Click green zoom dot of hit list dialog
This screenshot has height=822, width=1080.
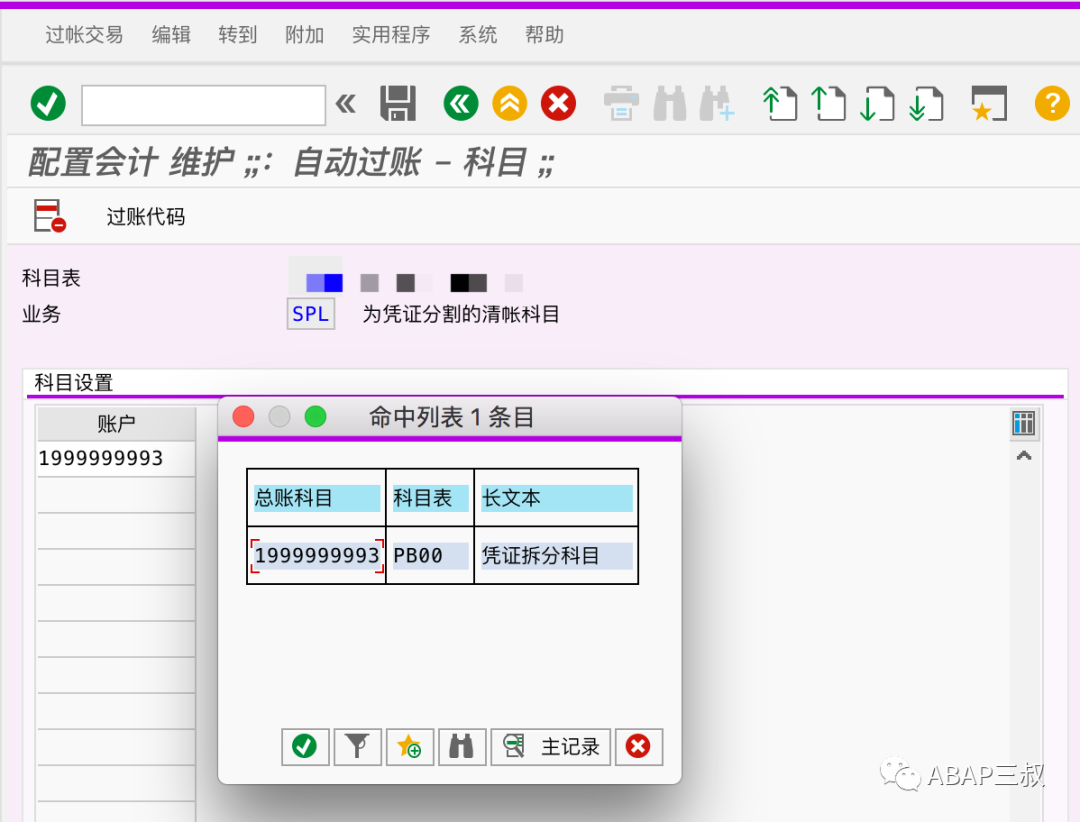pos(315,416)
